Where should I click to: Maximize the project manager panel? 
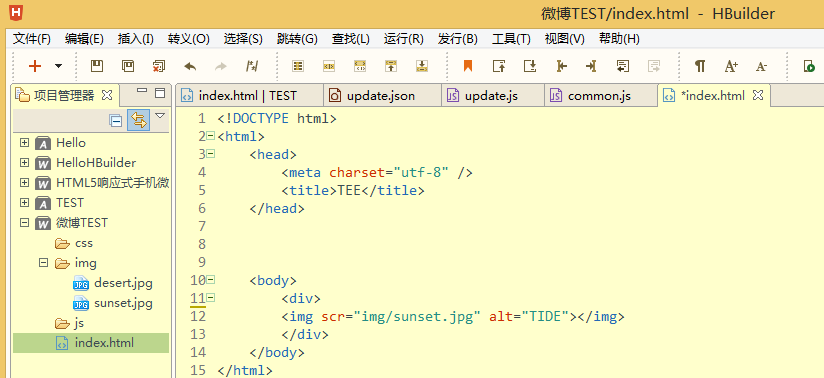click(160, 93)
